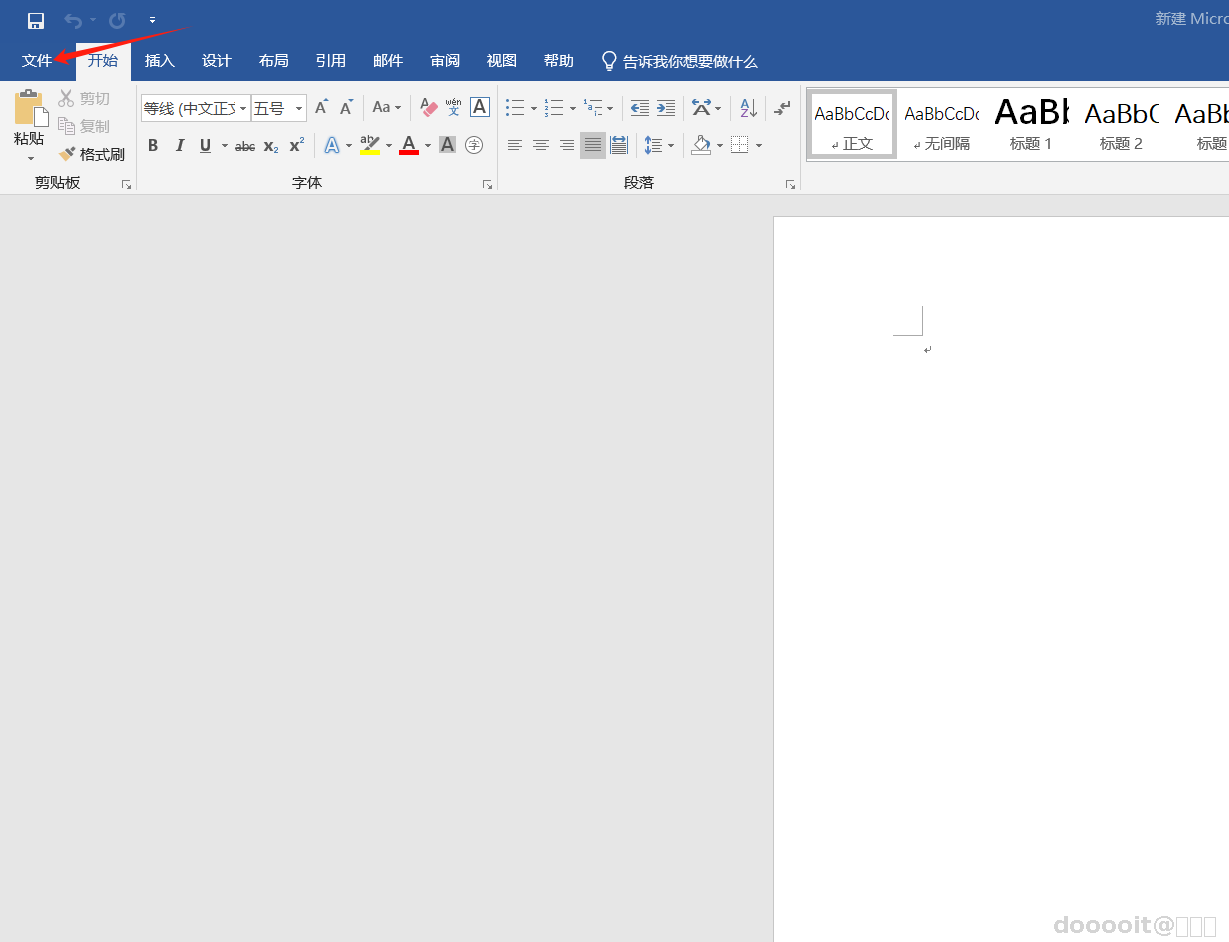Click the Format Painter (格式刷) button

[92, 154]
